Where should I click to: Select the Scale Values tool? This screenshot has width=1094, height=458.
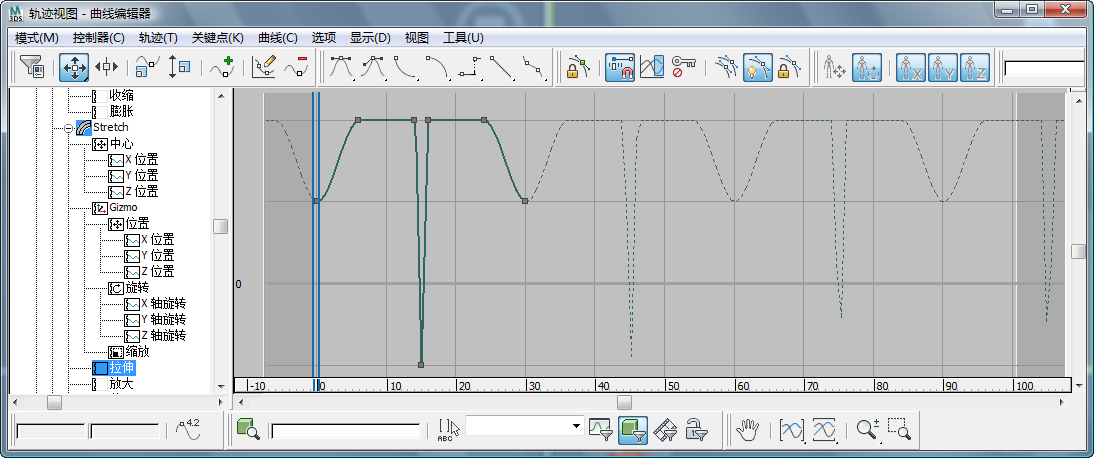pos(180,68)
